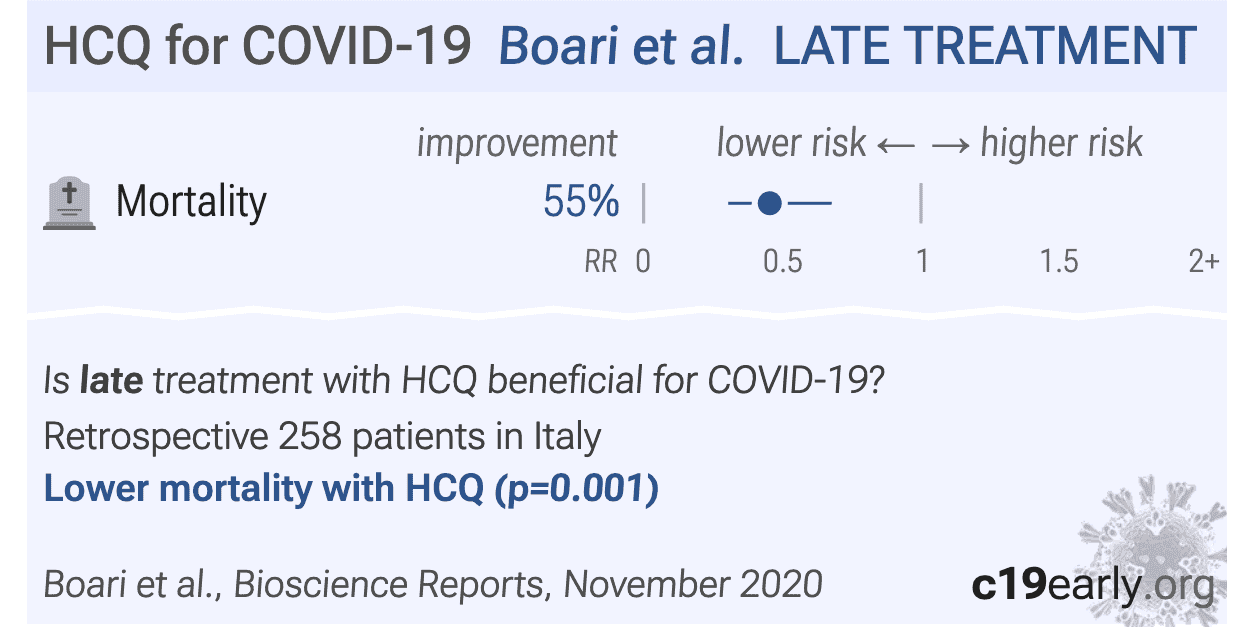
Task: Select the Mortality row label
Action: pos(191,203)
